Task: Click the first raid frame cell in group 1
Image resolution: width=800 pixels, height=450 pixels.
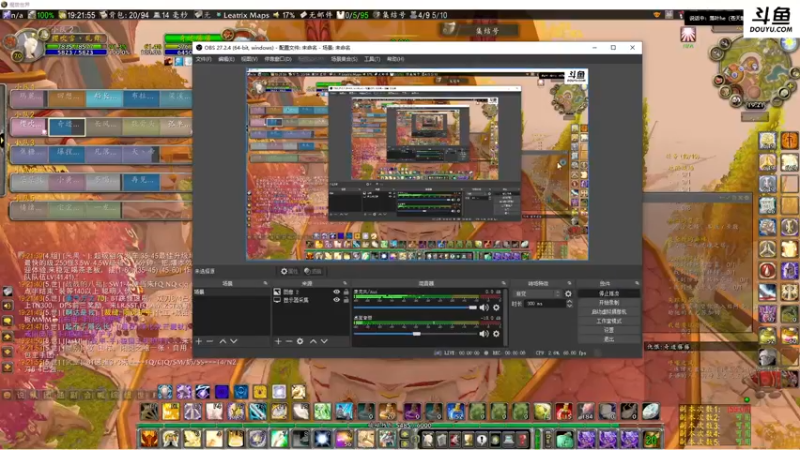Action: coord(29,97)
